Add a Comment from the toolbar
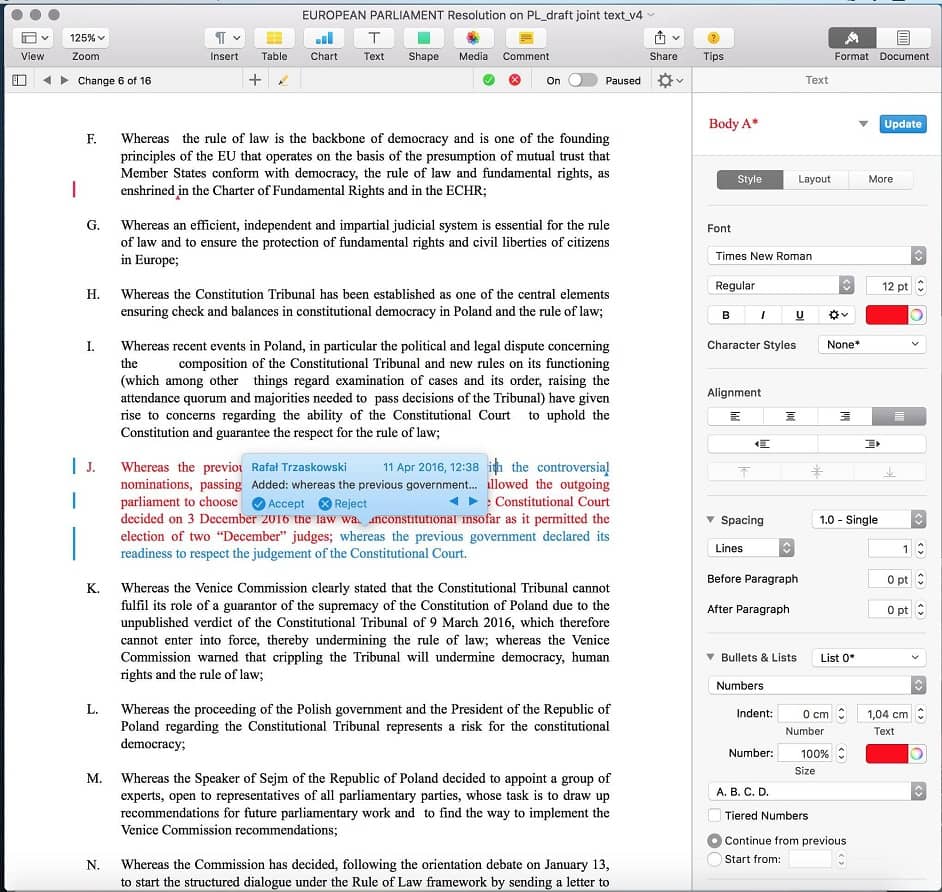 [x=526, y=38]
